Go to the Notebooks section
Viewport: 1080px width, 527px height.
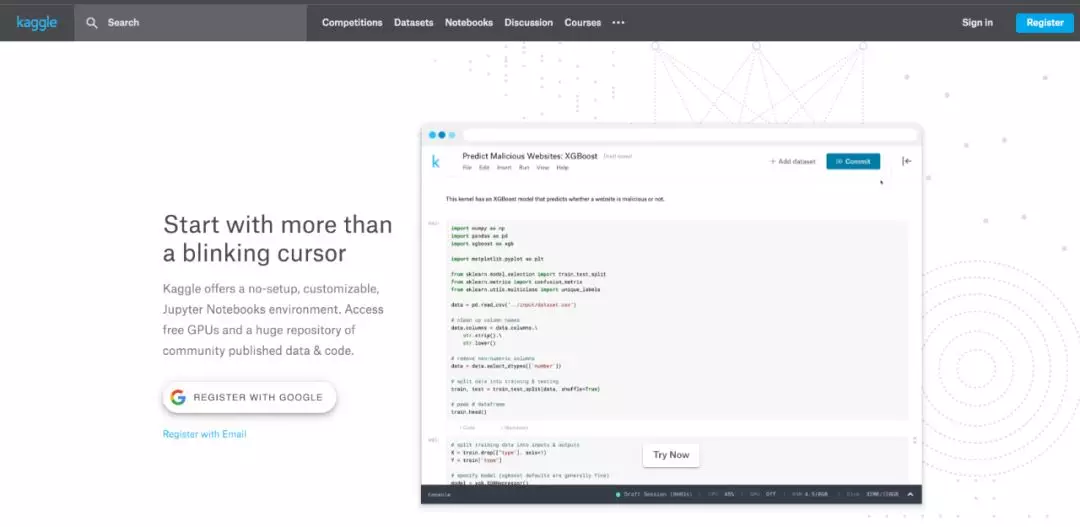(x=468, y=23)
